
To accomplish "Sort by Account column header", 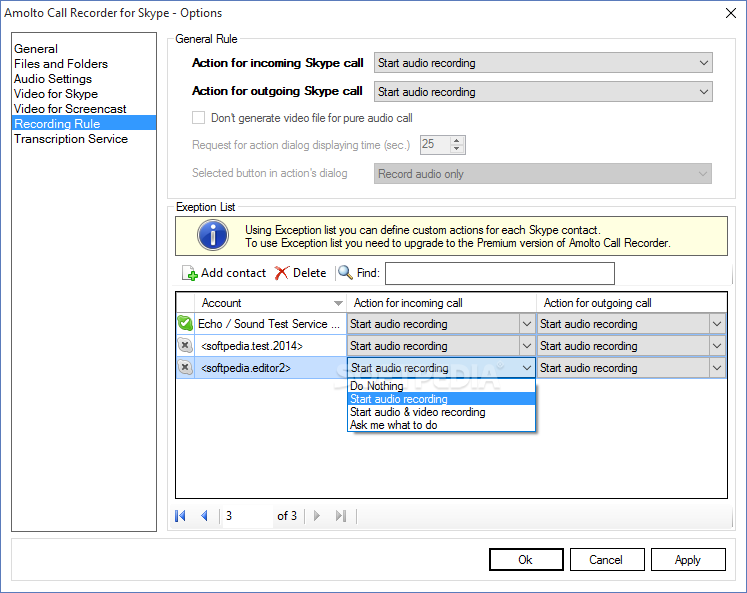I will 270,303.
